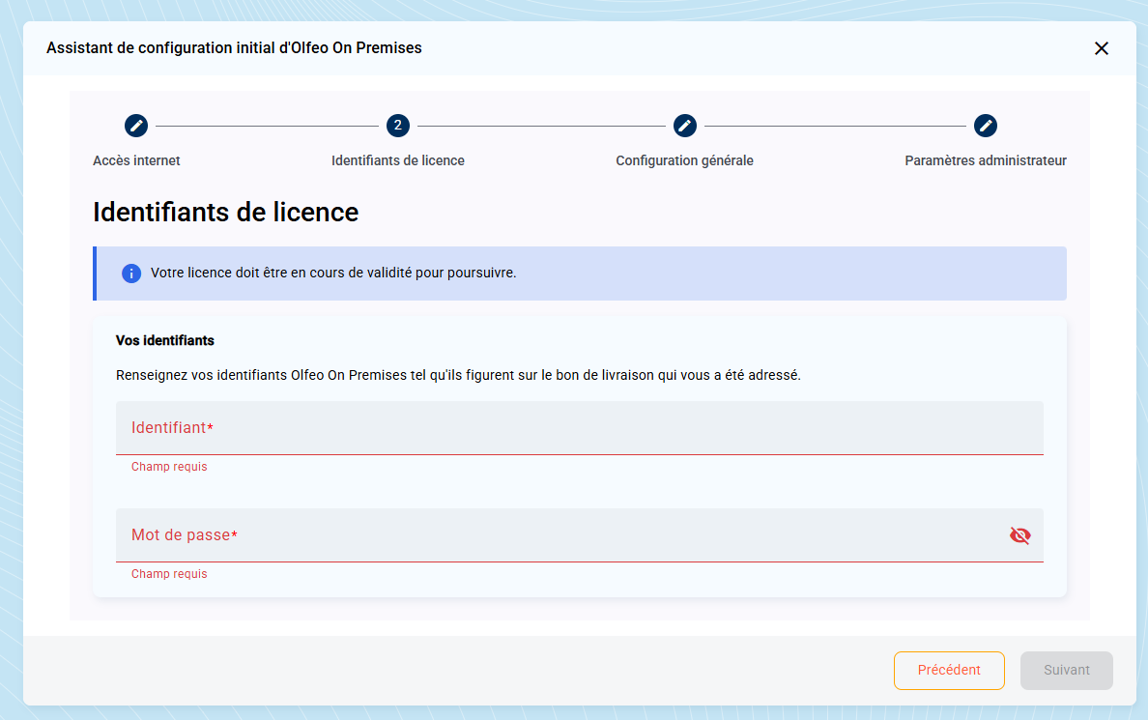This screenshot has height=720, width=1148.
Task: Click the "Vos identifiants" section heading
Action: pos(165,341)
